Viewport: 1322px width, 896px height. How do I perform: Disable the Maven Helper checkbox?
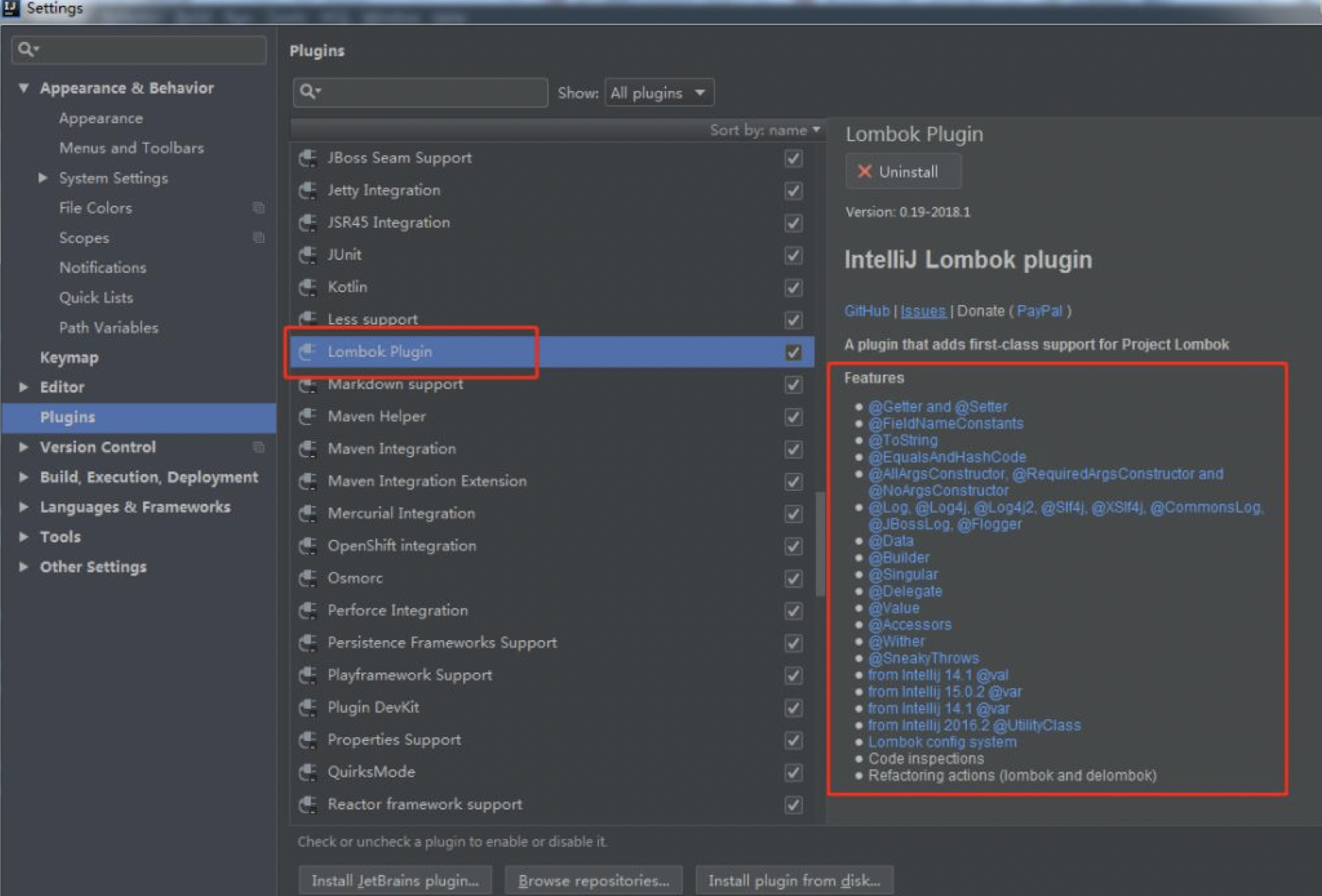tap(794, 417)
